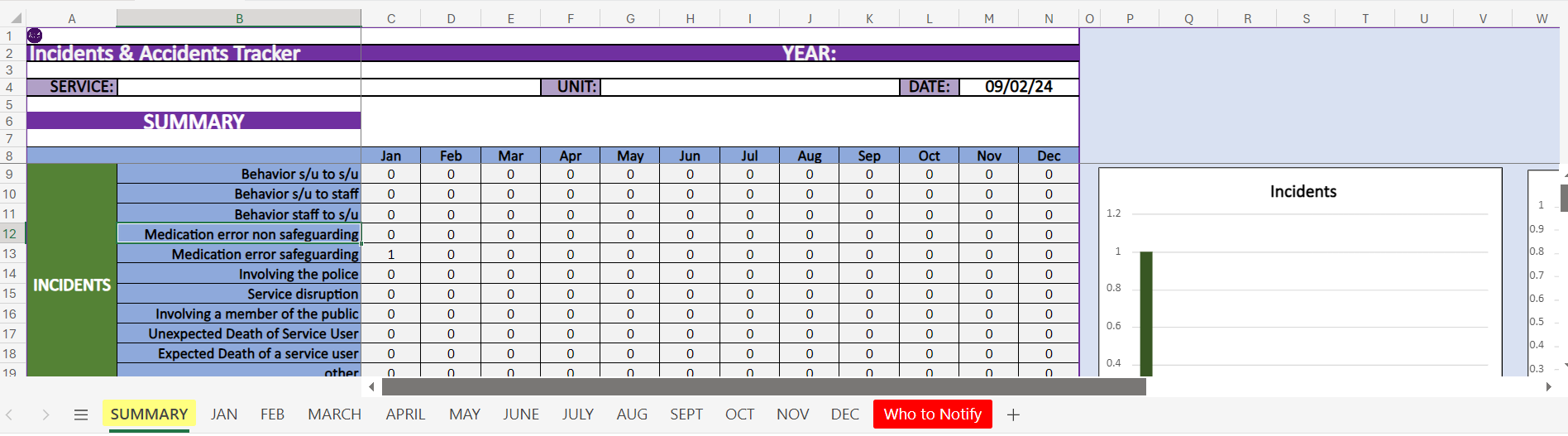This screenshot has width=1568, height=436.
Task: Select row 12 header
Action: (10, 234)
